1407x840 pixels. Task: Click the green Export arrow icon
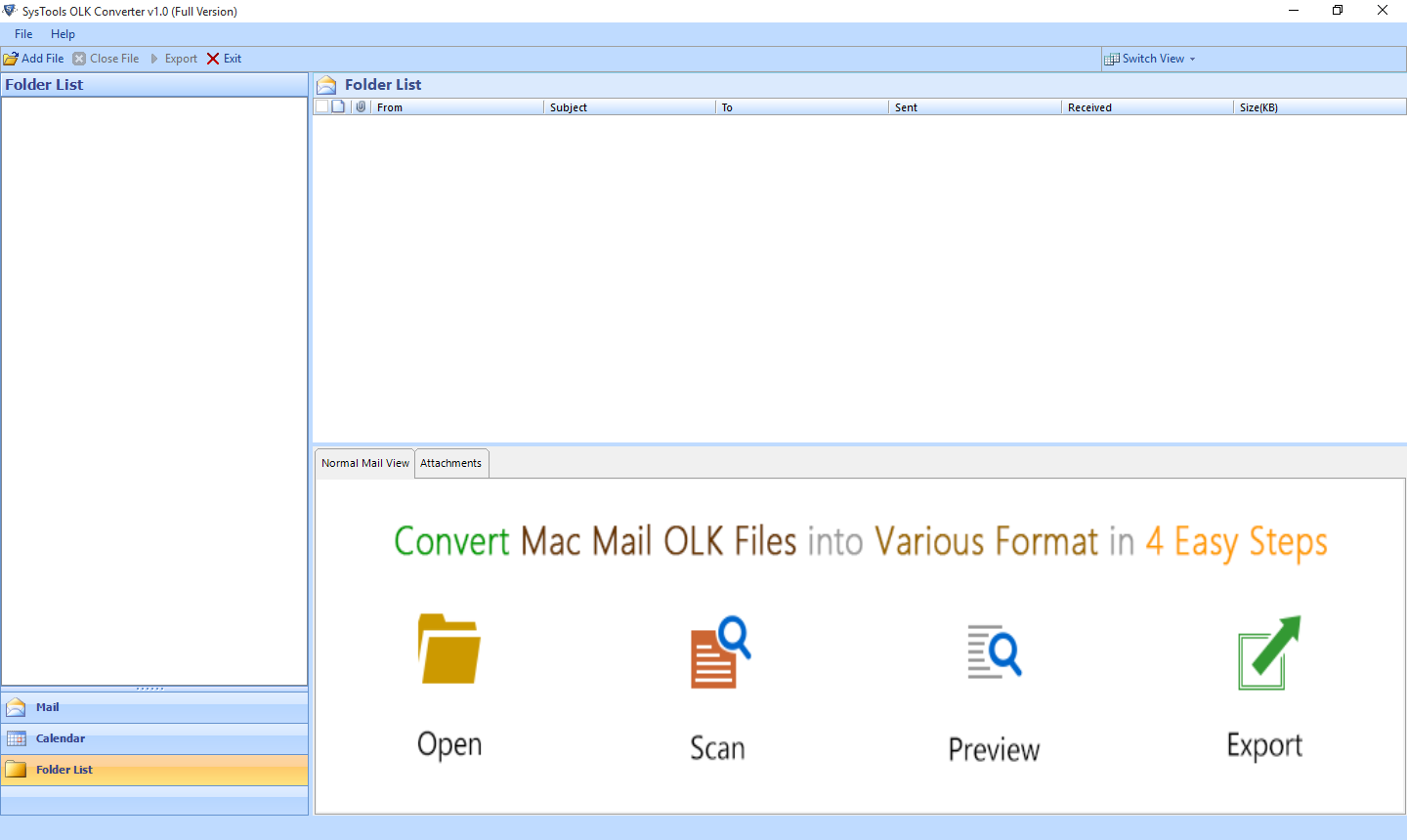point(1268,651)
